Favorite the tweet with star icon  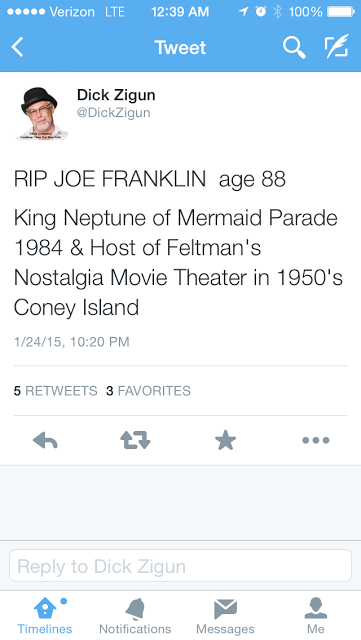tap(225, 440)
